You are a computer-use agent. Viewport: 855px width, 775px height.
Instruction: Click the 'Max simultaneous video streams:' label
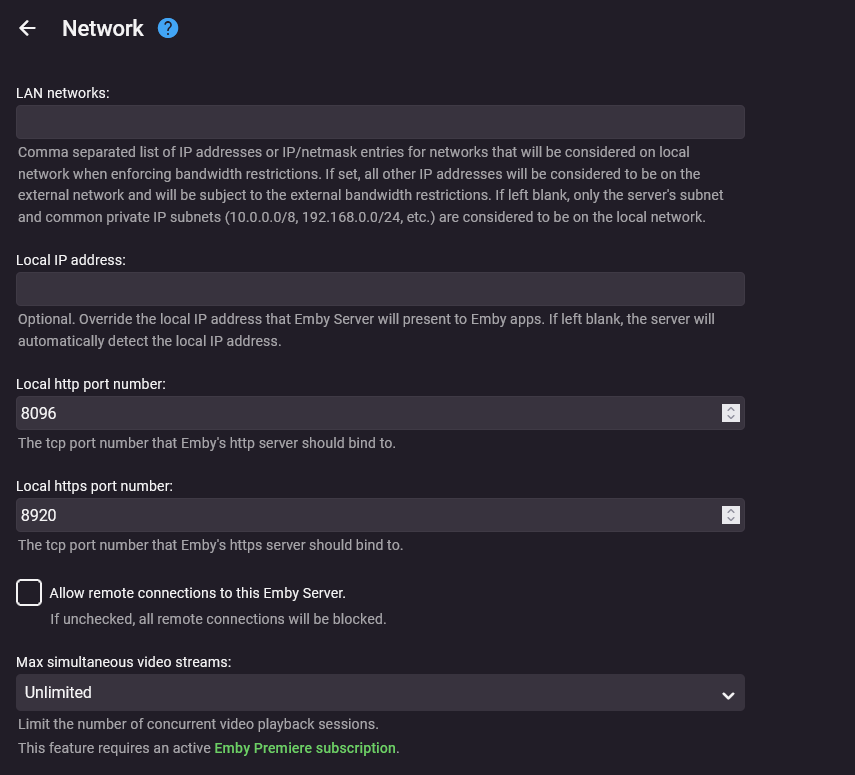tap(125, 662)
